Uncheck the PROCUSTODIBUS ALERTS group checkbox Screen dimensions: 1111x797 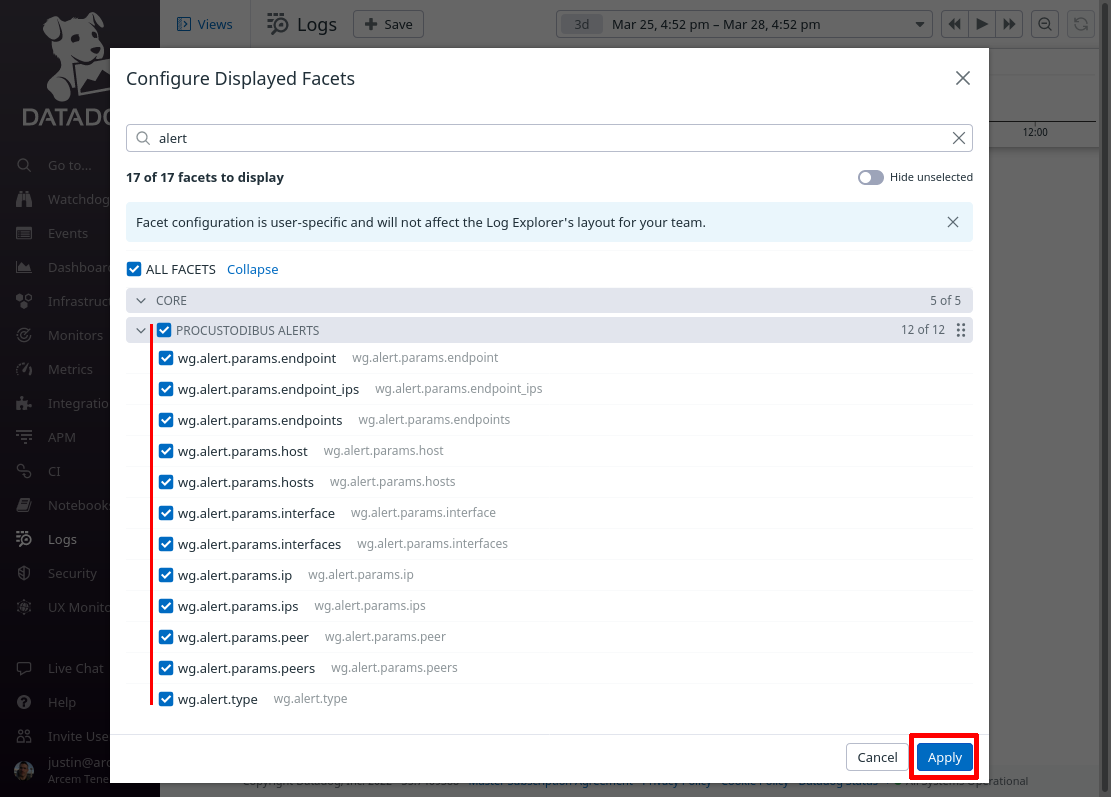[164, 330]
